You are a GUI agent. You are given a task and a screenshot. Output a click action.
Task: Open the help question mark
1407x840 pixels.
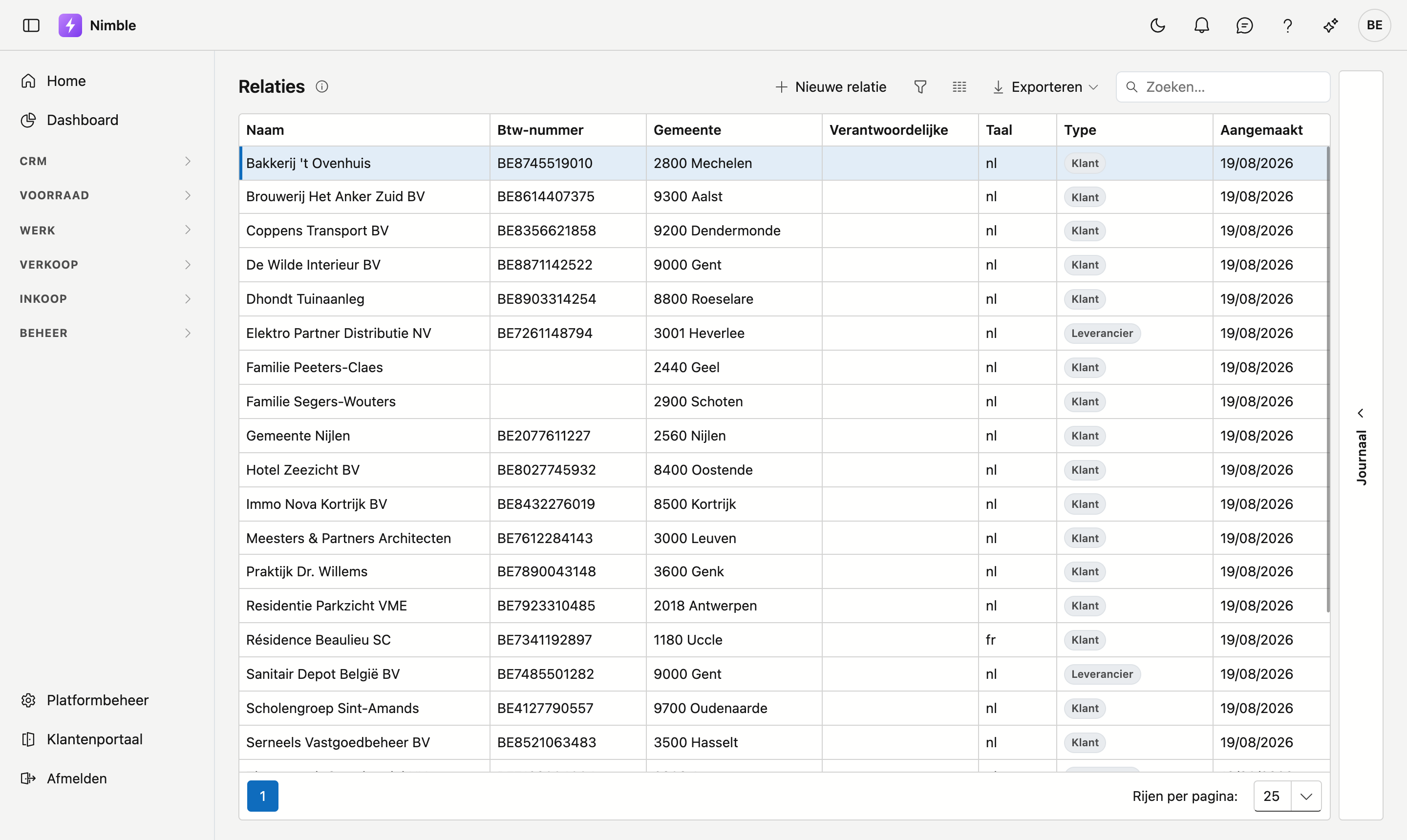pyautogui.click(x=1287, y=25)
